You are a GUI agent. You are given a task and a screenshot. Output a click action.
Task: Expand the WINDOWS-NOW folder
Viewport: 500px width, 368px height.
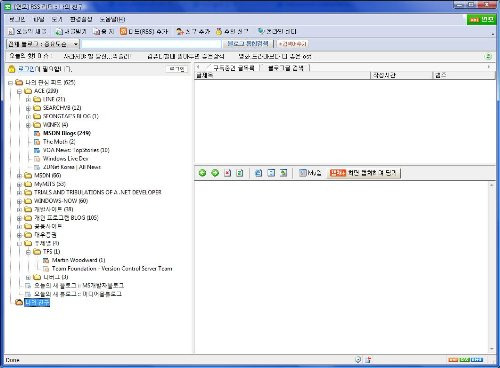[19, 201]
